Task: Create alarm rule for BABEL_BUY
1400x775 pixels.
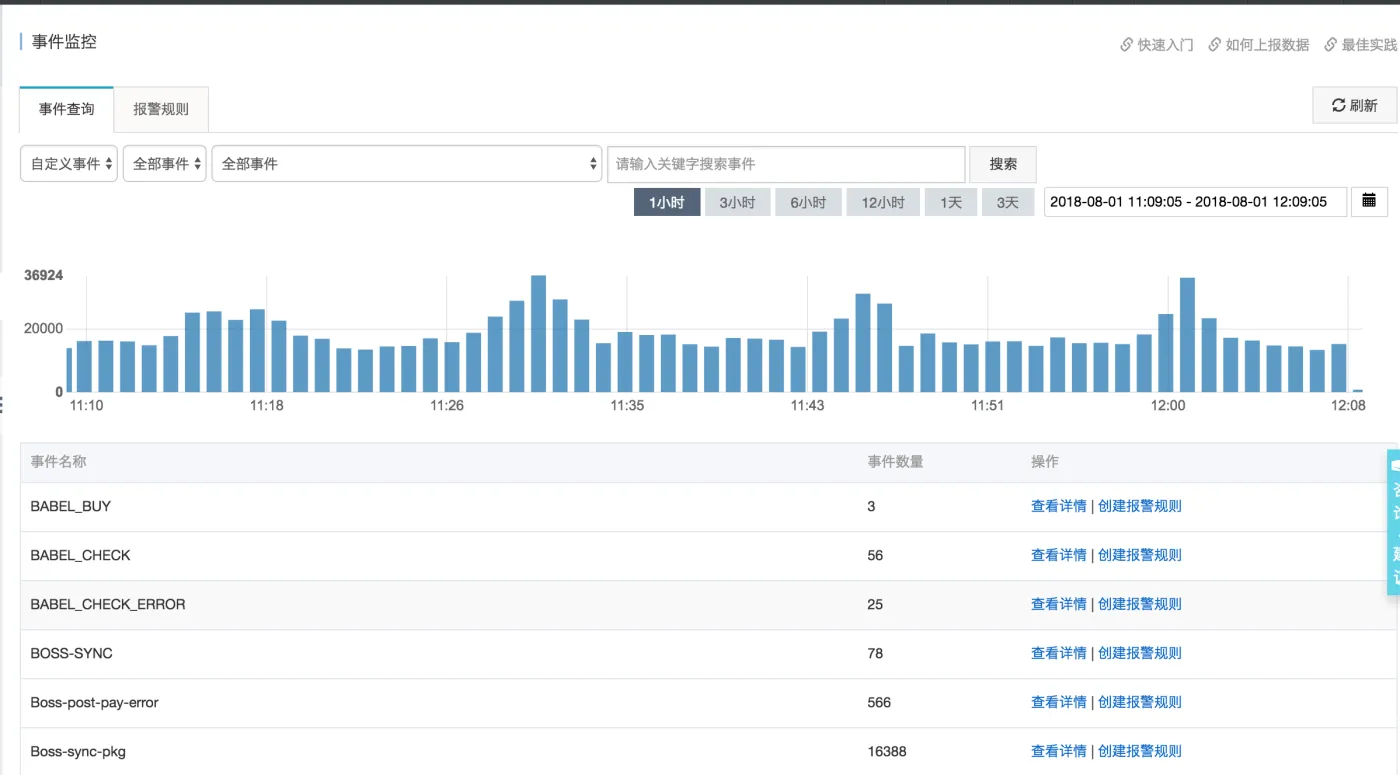Action: click(x=1140, y=506)
